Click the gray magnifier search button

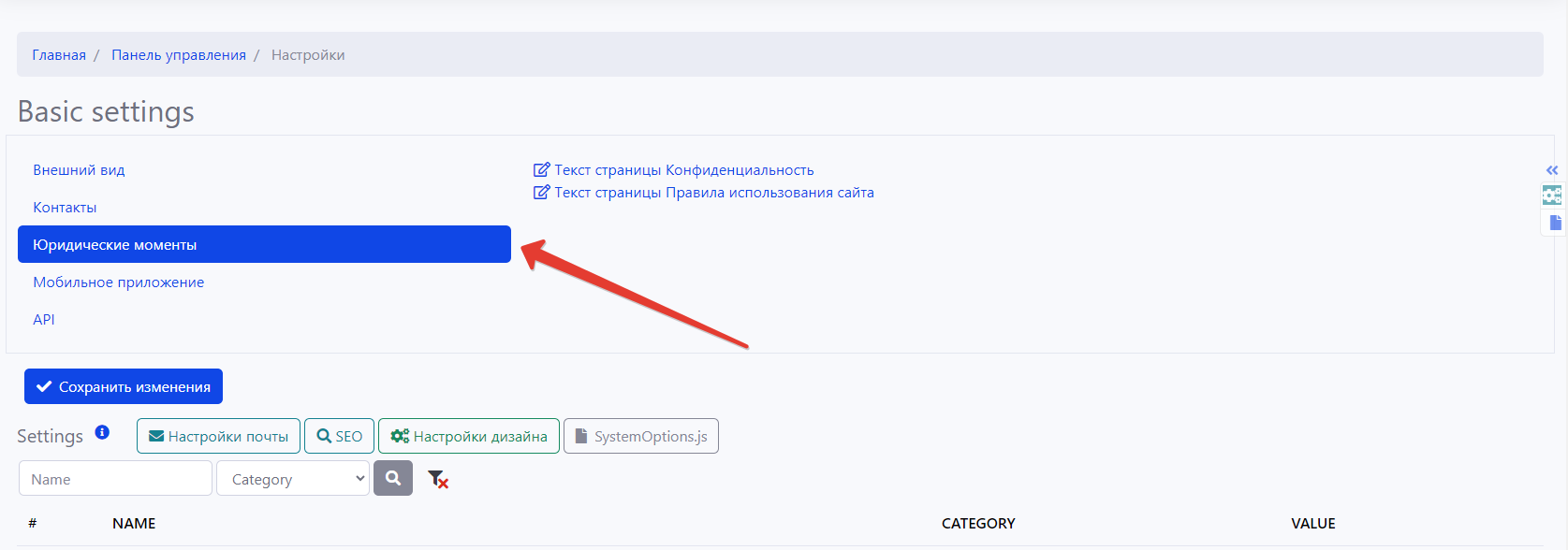coord(393,478)
